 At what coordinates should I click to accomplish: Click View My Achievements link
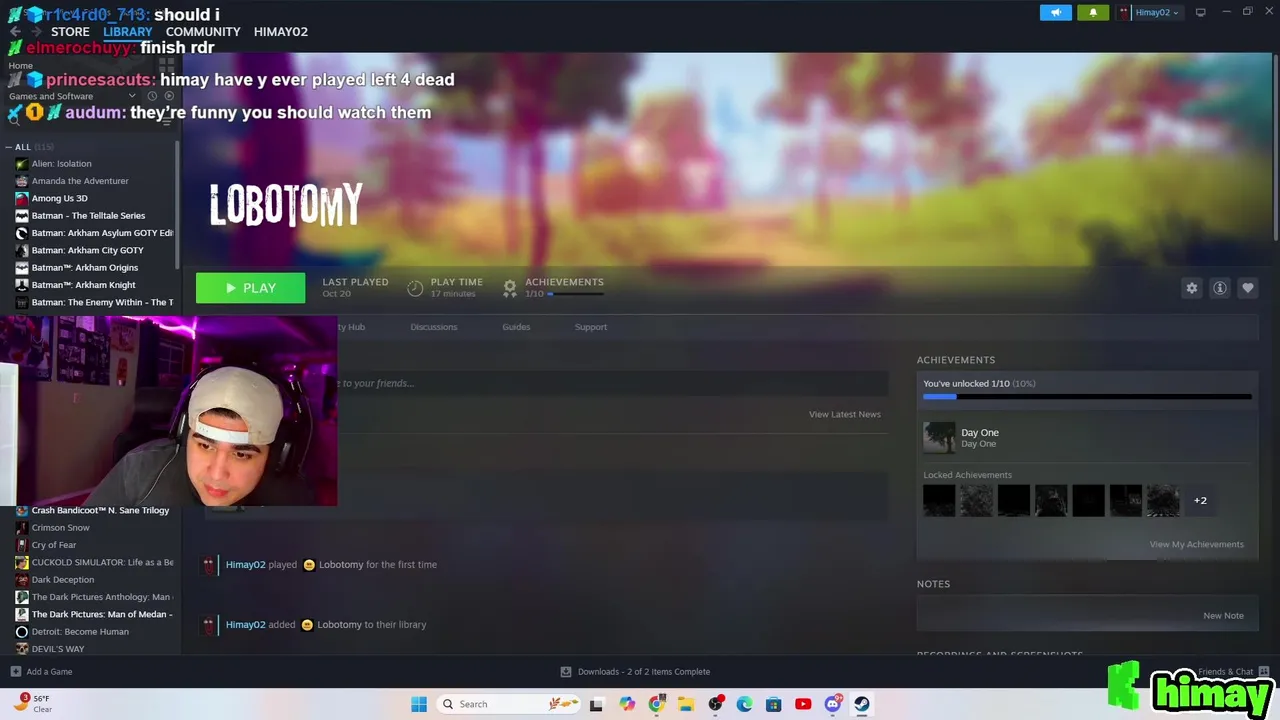(1196, 544)
